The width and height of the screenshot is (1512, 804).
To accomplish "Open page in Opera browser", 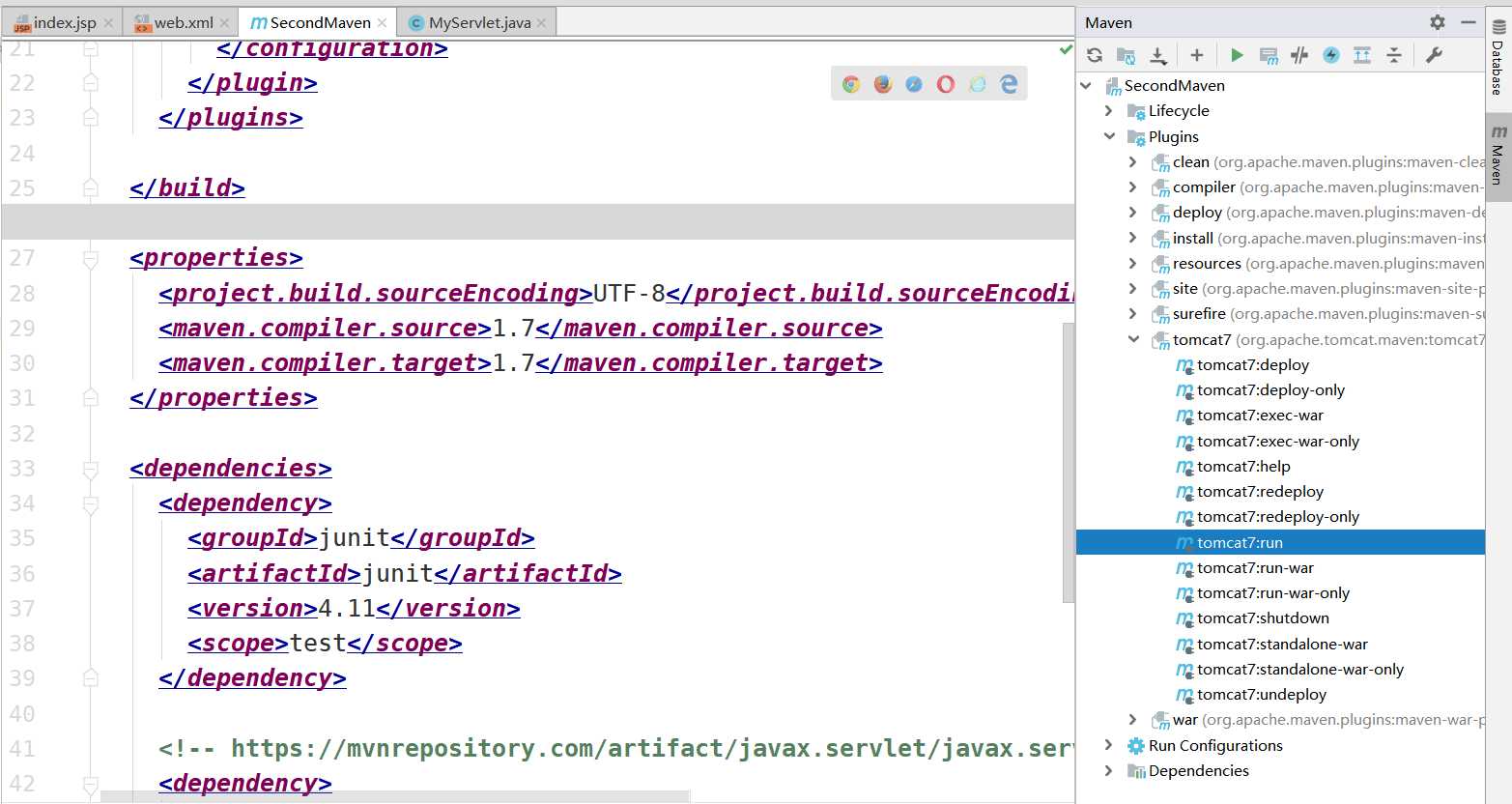I will [x=946, y=84].
